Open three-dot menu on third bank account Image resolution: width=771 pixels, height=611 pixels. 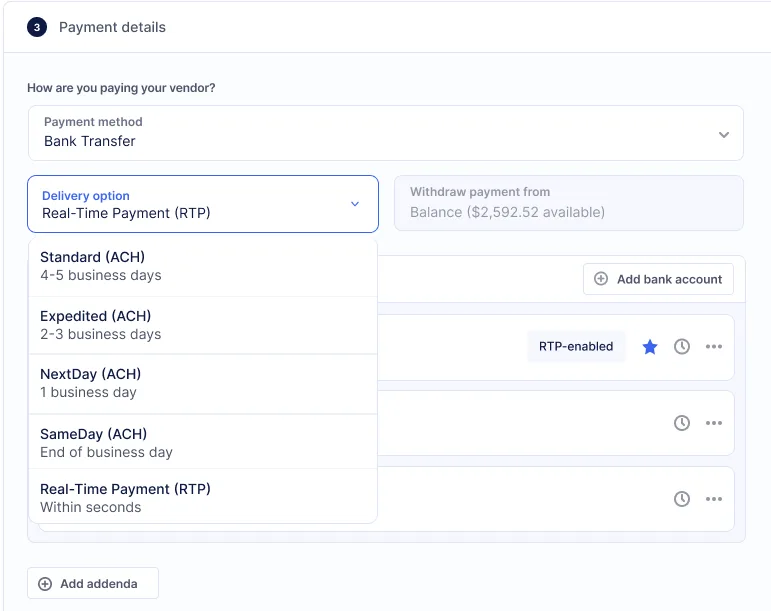[x=714, y=499]
